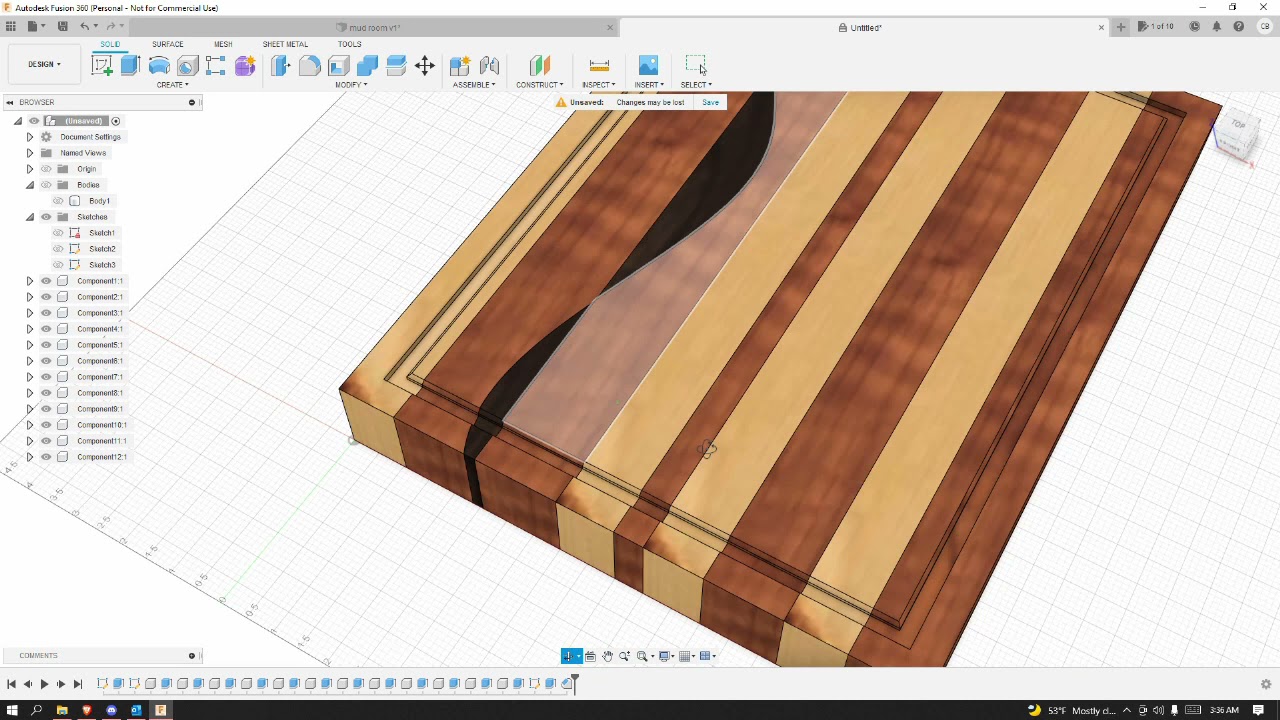1280x720 pixels.
Task: Select the New Component tool
Action: click(460, 66)
